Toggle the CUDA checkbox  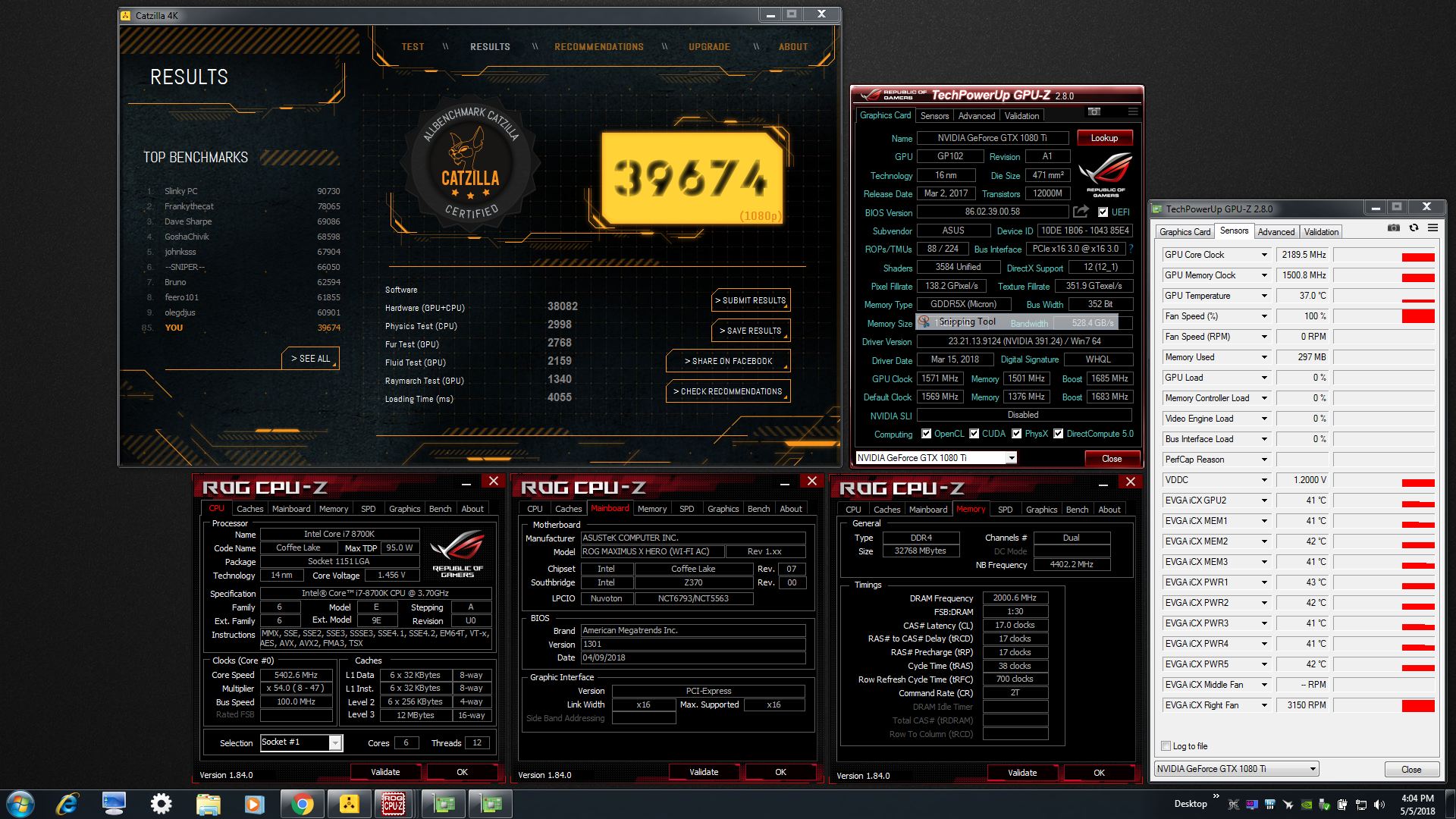click(x=974, y=434)
